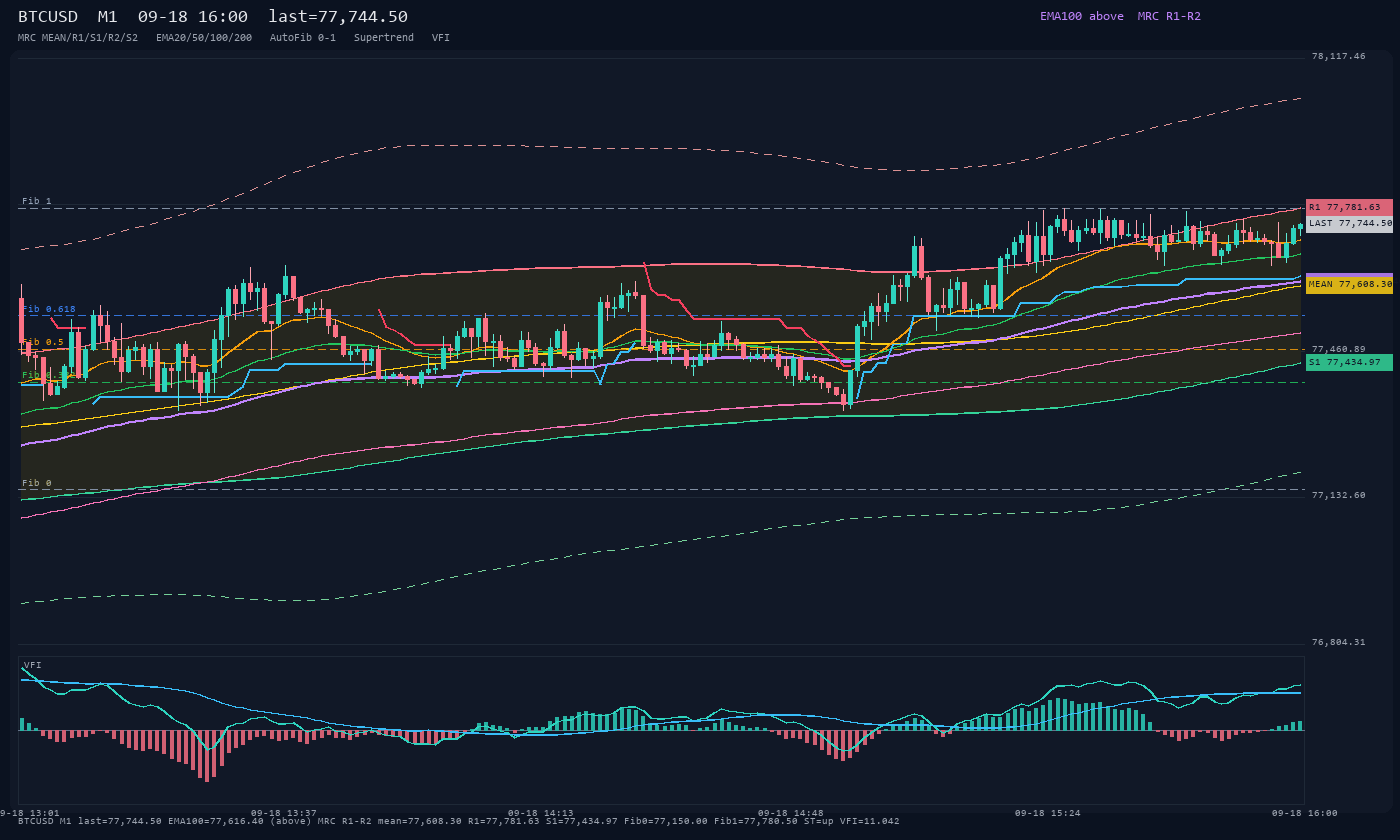Click the 'EMA100 above' status text

click(1082, 16)
